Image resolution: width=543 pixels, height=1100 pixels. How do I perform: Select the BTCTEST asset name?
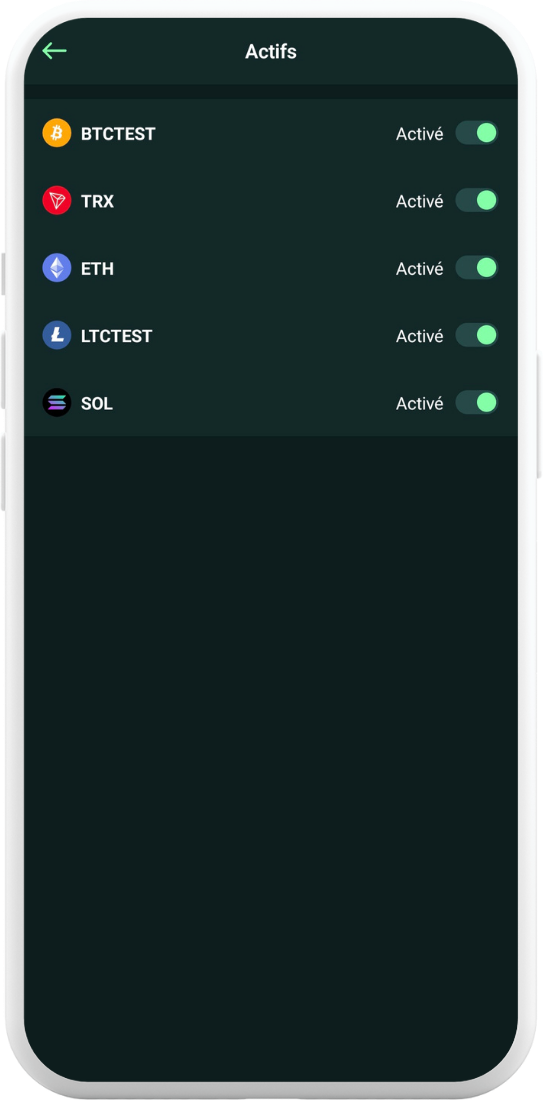click(118, 133)
